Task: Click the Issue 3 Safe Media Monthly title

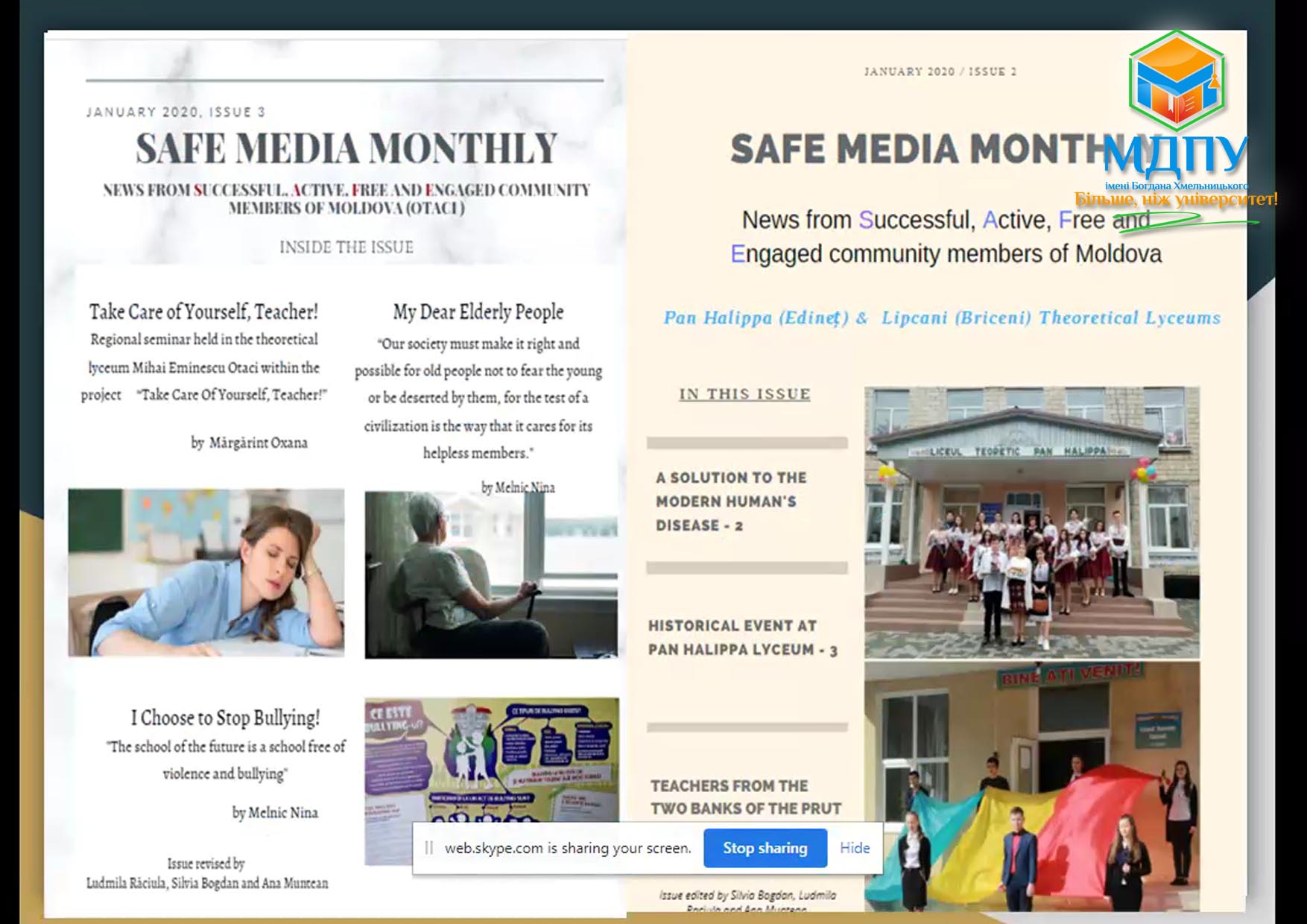Action: click(346, 148)
